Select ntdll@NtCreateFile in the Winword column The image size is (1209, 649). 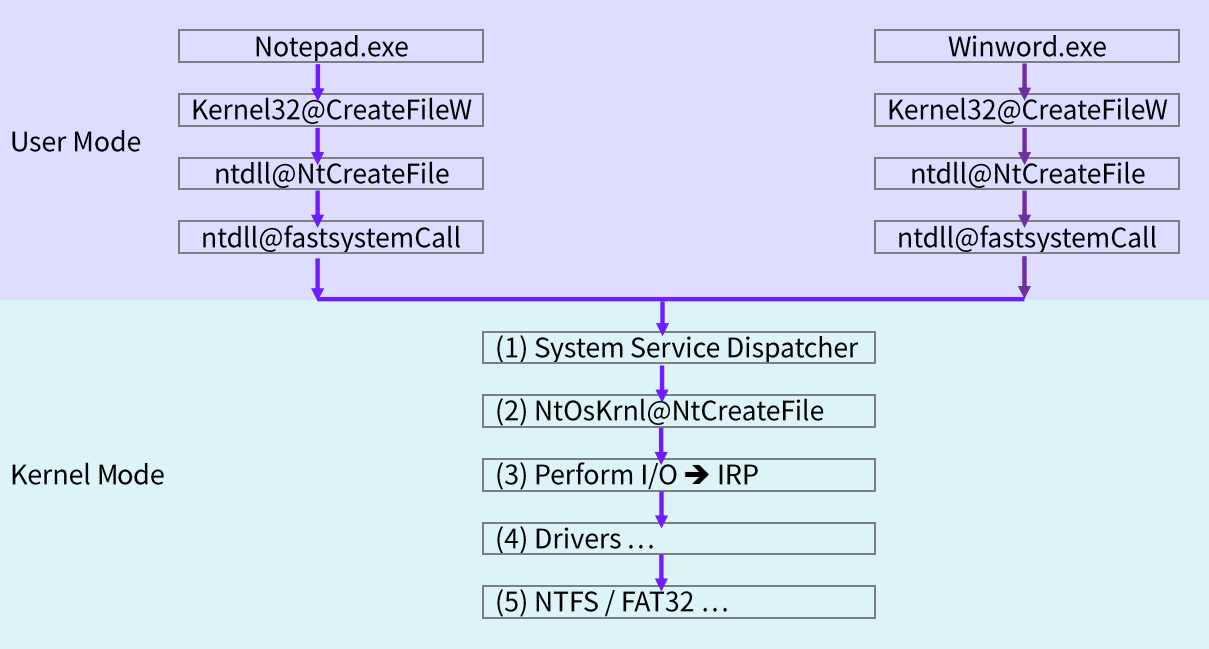pos(1026,174)
